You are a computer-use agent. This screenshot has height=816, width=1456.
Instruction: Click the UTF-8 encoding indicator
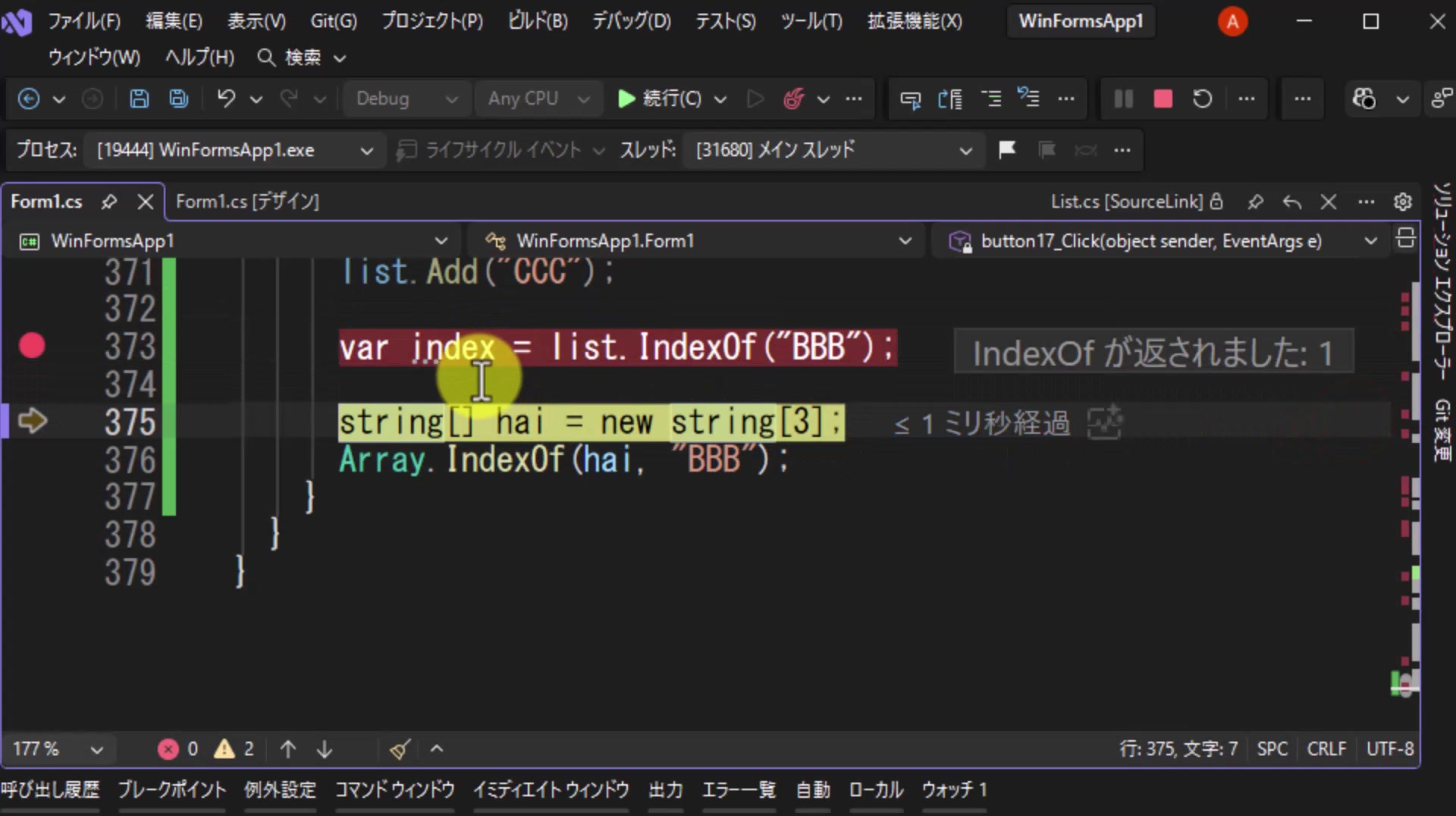pos(1389,749)
